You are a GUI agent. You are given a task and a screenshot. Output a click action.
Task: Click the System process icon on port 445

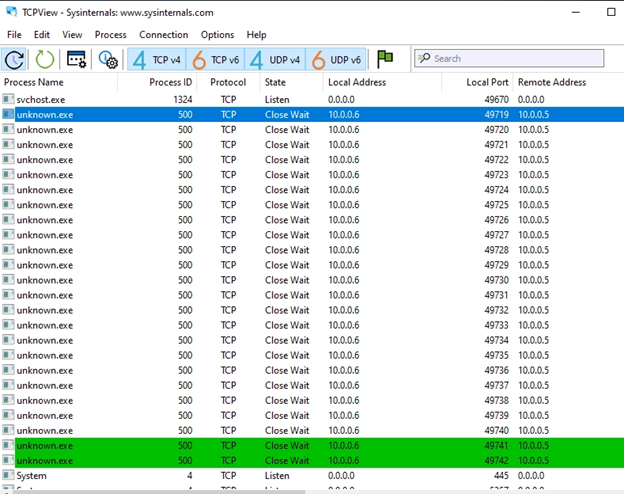click(x=8, y=475)
